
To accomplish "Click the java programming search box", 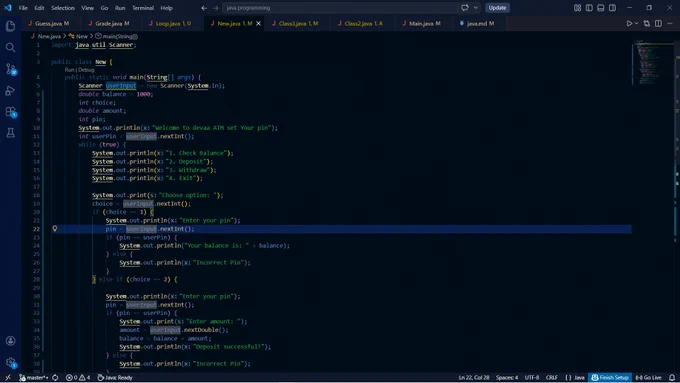I will tap(340, 8).
